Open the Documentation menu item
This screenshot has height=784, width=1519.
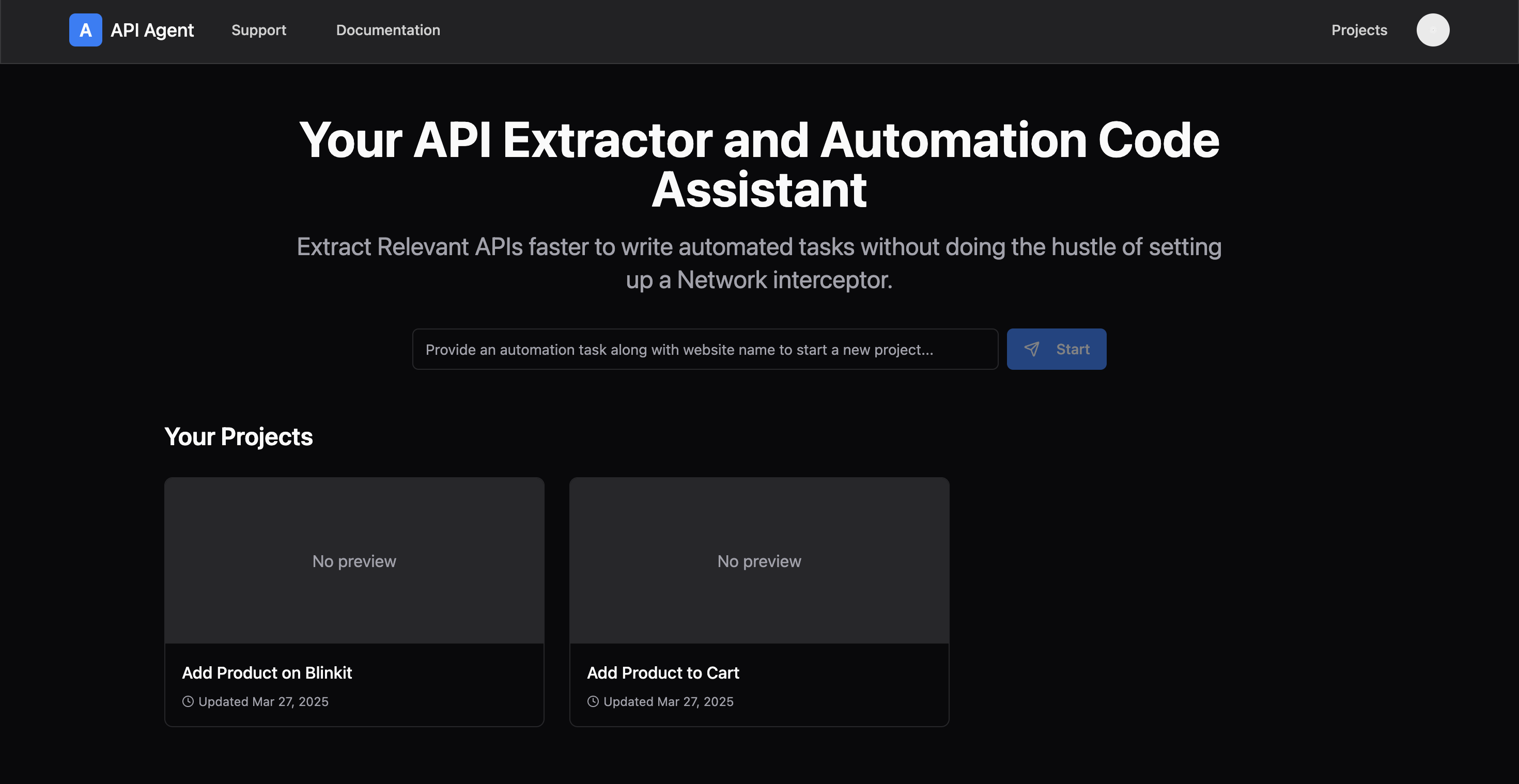coord(388,30)
